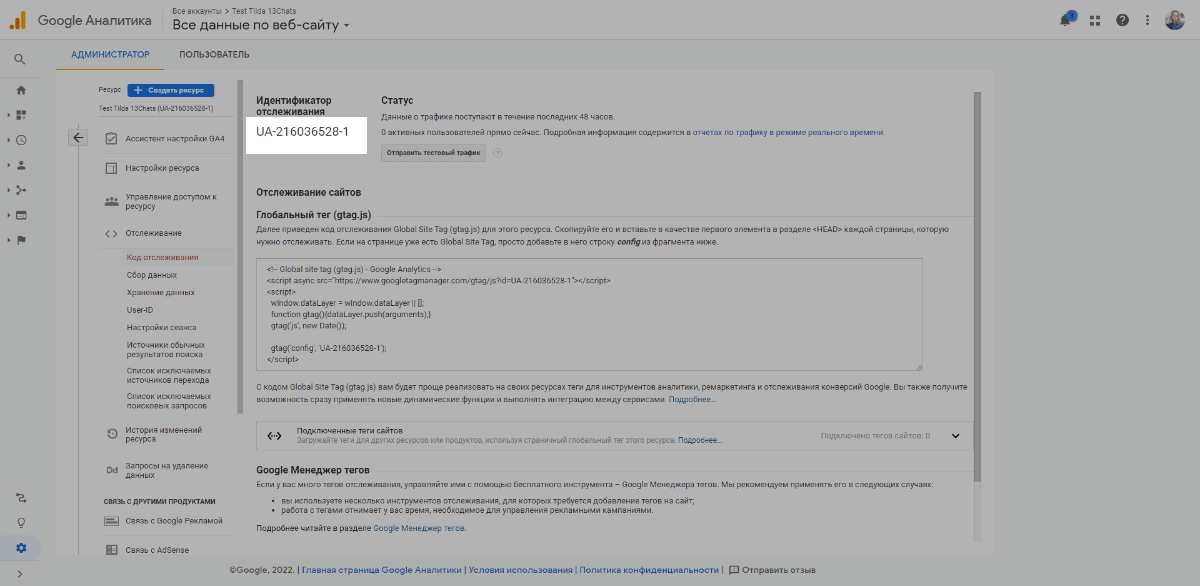Open the user account avatar
The width and height of the screenshot is (1200, 586).
click(x=1175, y=20)
